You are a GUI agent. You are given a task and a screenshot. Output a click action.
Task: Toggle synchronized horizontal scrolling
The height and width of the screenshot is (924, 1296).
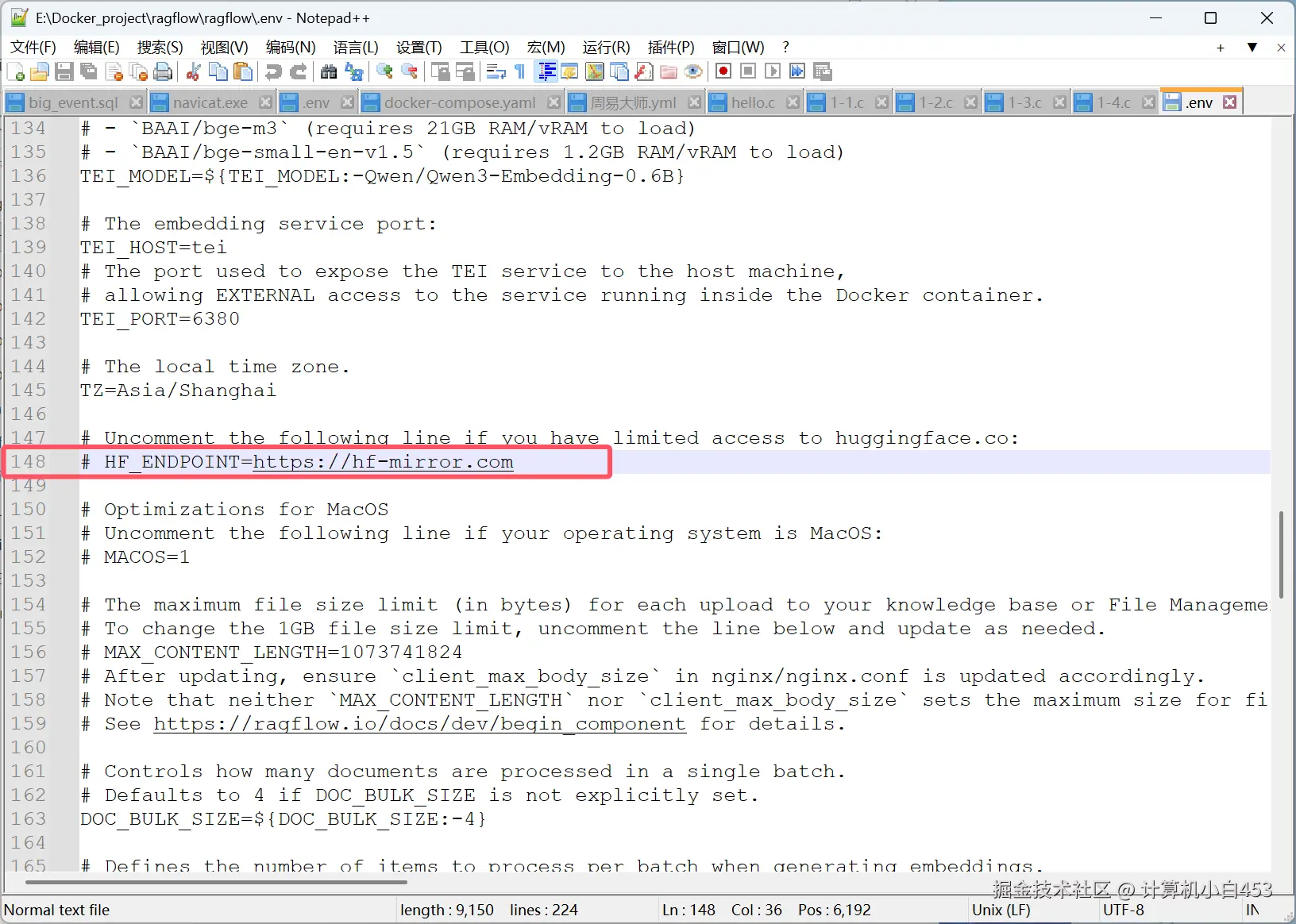point(465,72)
